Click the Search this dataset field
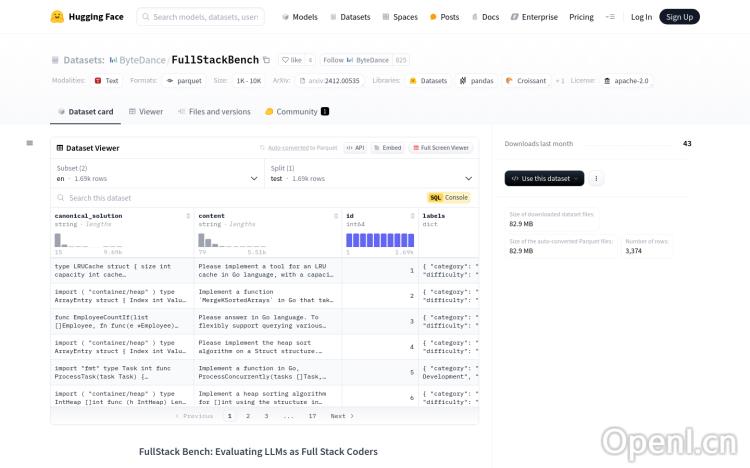 click(240, 198)
